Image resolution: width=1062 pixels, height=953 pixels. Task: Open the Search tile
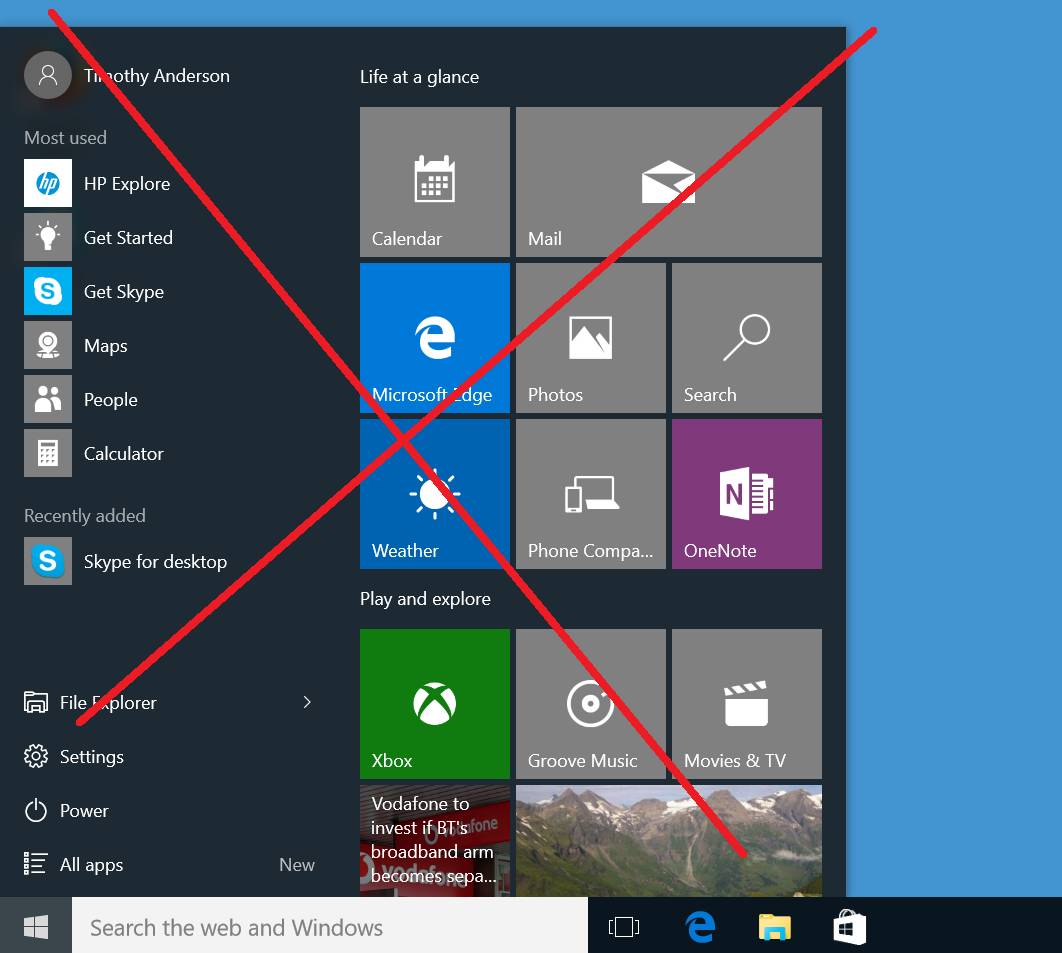[x=747, y=338]
